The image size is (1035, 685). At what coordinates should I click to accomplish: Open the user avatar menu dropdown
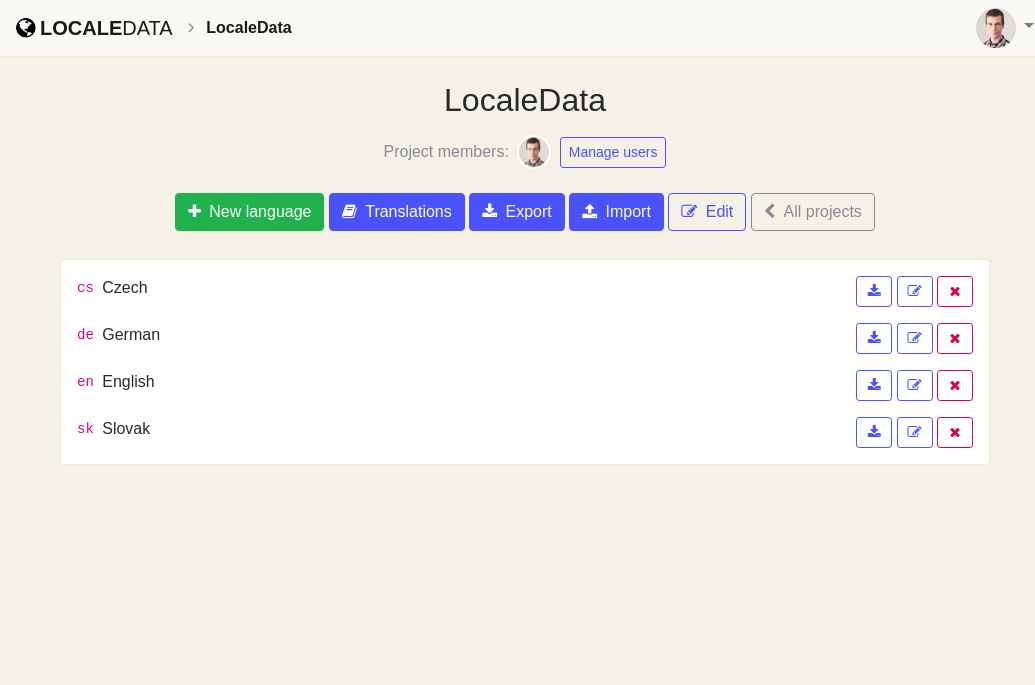1003,28
